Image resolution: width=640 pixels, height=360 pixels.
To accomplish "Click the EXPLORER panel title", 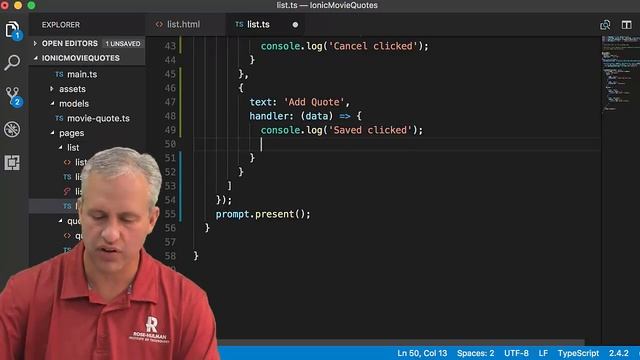I will tap(61, 25).
